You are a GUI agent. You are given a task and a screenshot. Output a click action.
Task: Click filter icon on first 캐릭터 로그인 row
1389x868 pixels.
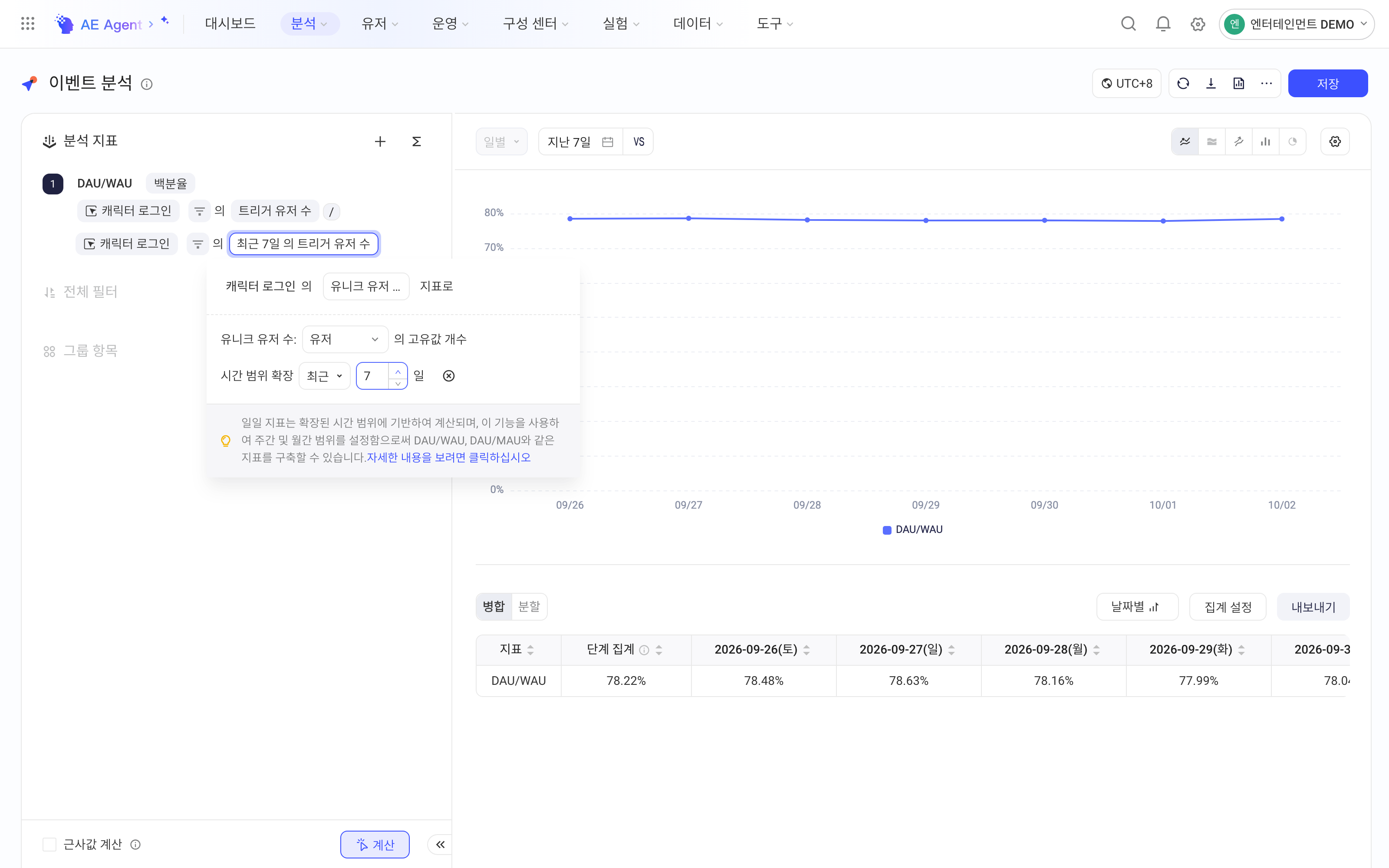199,211
